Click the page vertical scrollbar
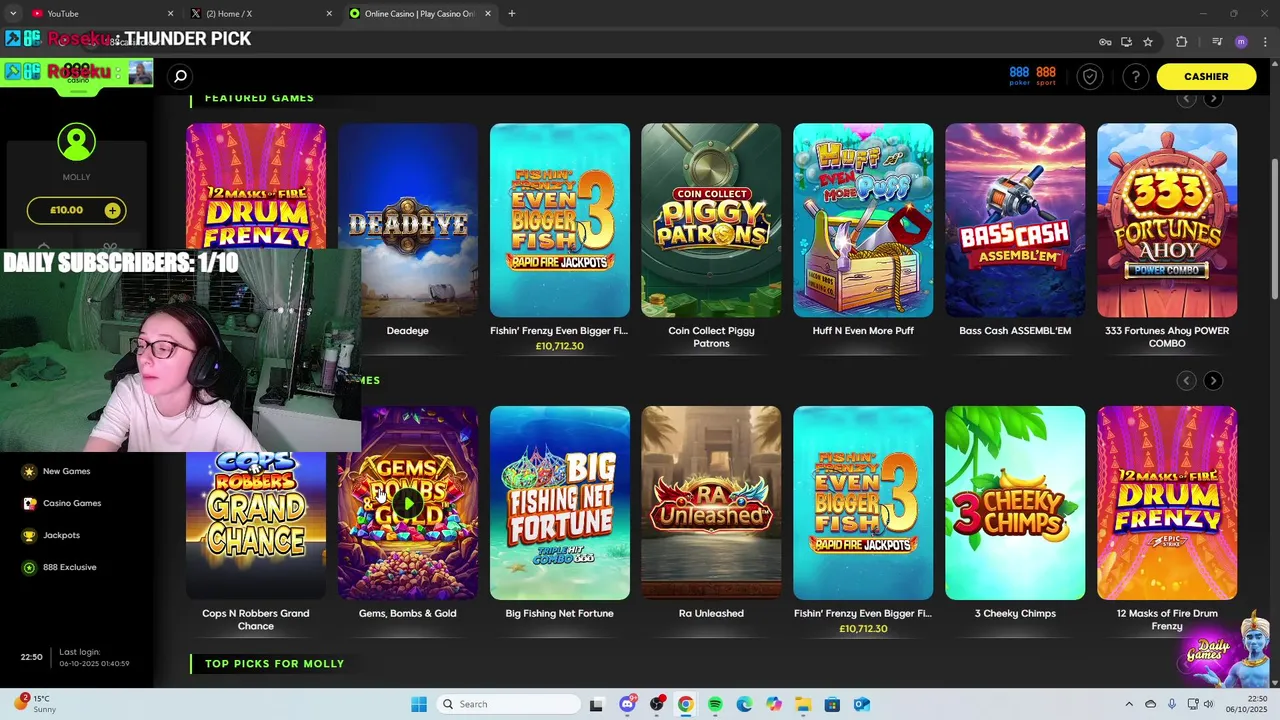The height and width of the screenshot is (720, 1280). tap(1274, 230)
